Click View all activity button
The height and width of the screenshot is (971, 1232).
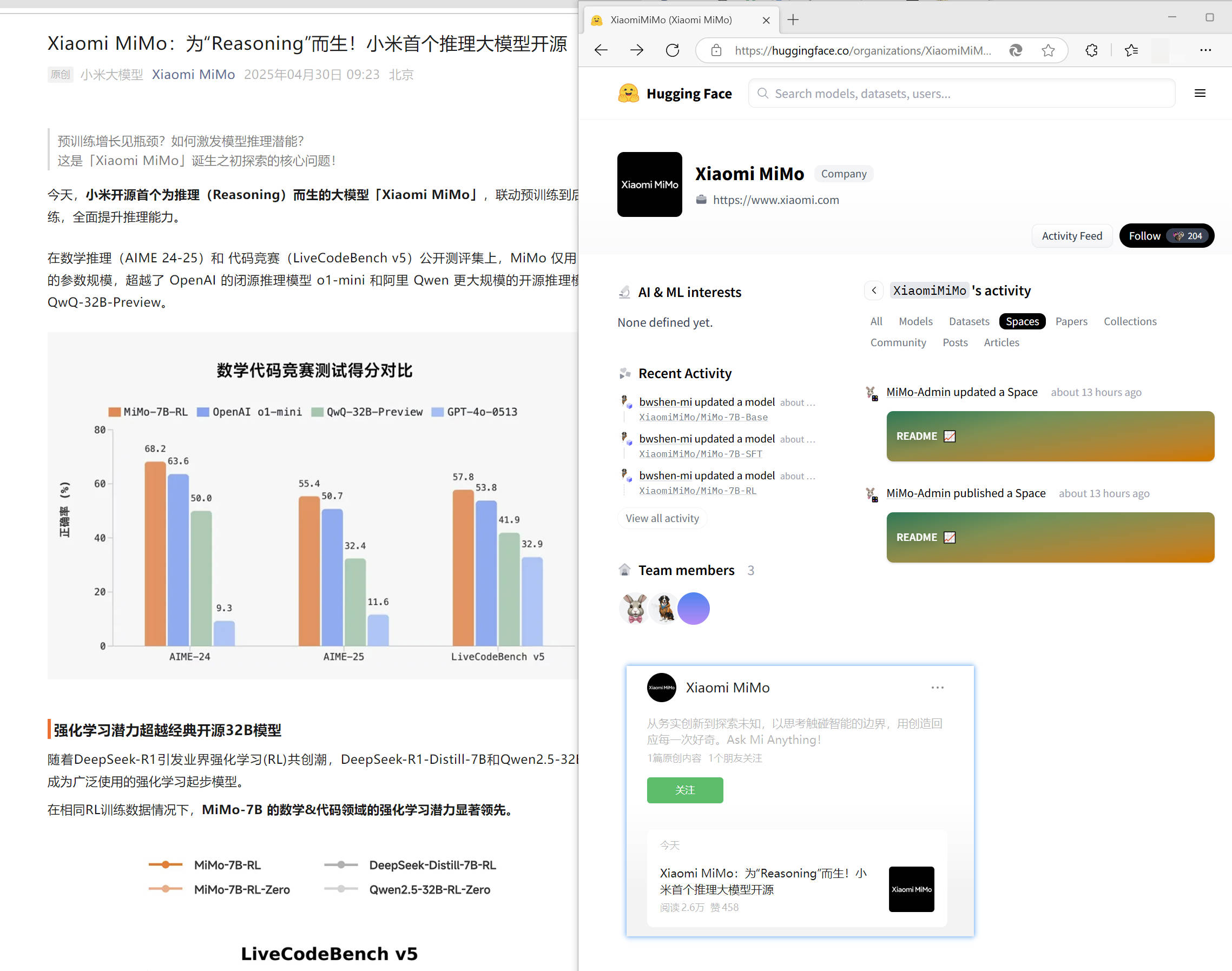662,518
